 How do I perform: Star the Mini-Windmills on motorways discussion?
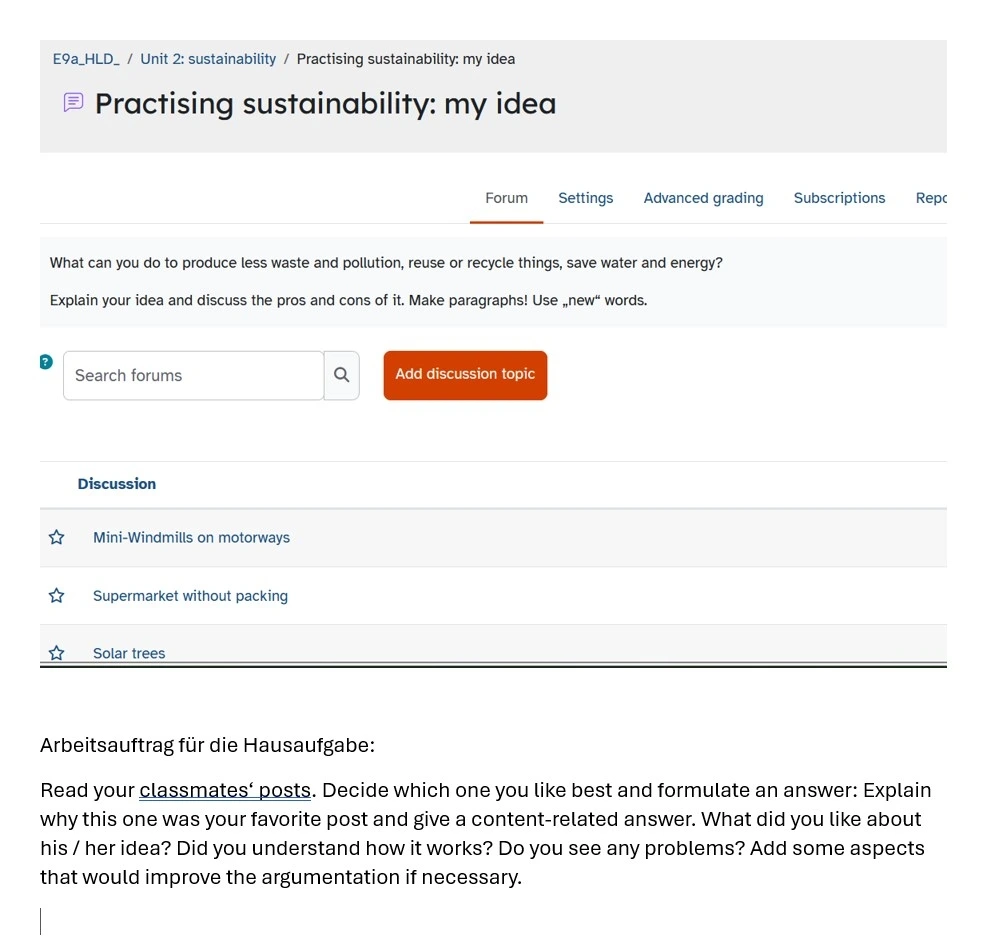57,538
